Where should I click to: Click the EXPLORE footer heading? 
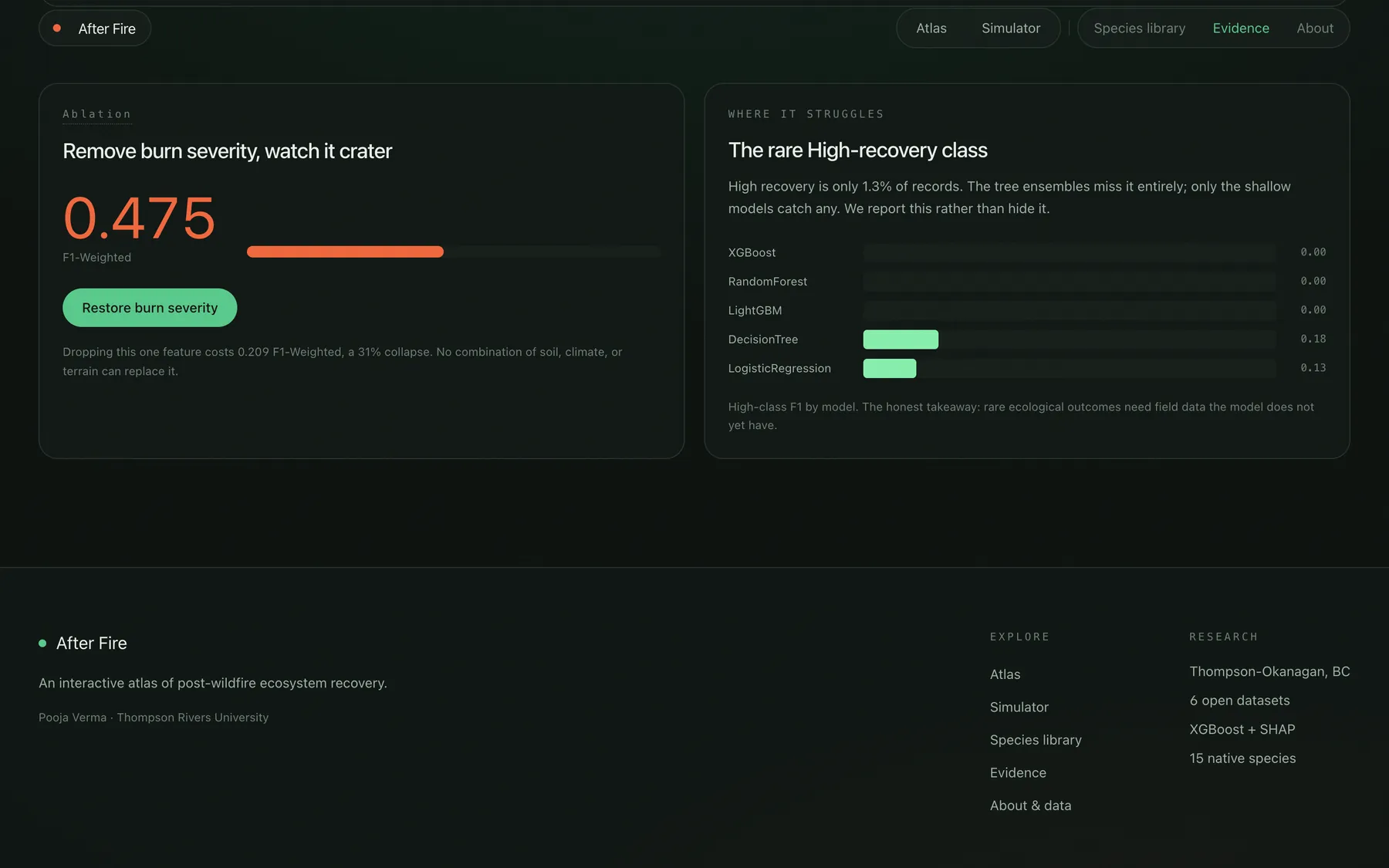pos(1019,637)
